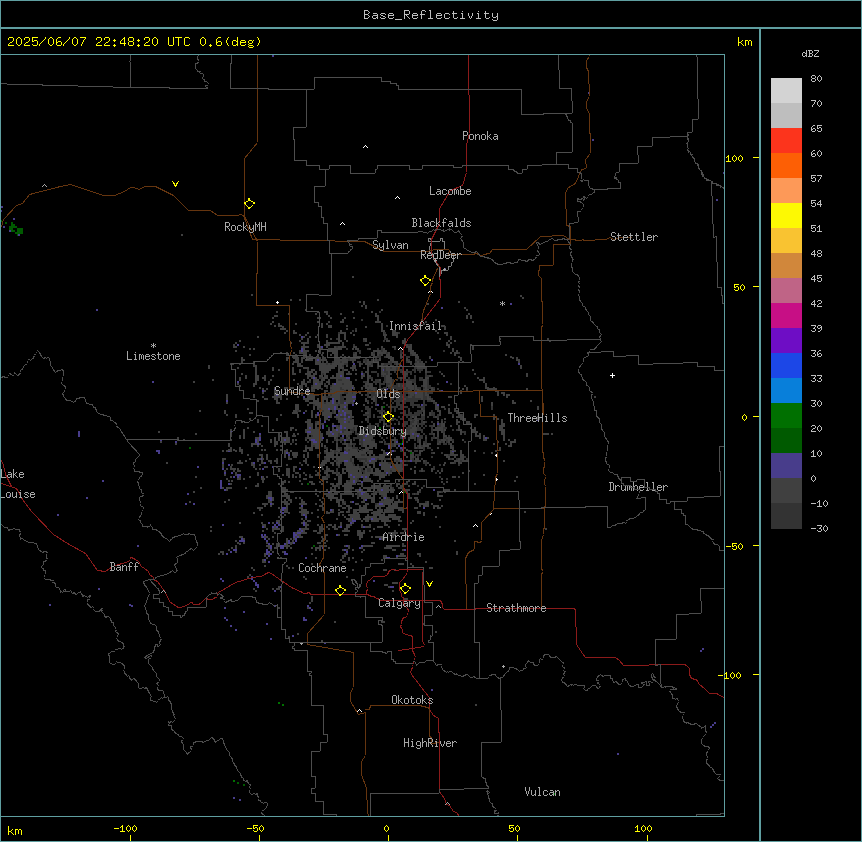Select the 42 dBZ magenta swatch
The image size is (862, 842).
coord(786,315)
